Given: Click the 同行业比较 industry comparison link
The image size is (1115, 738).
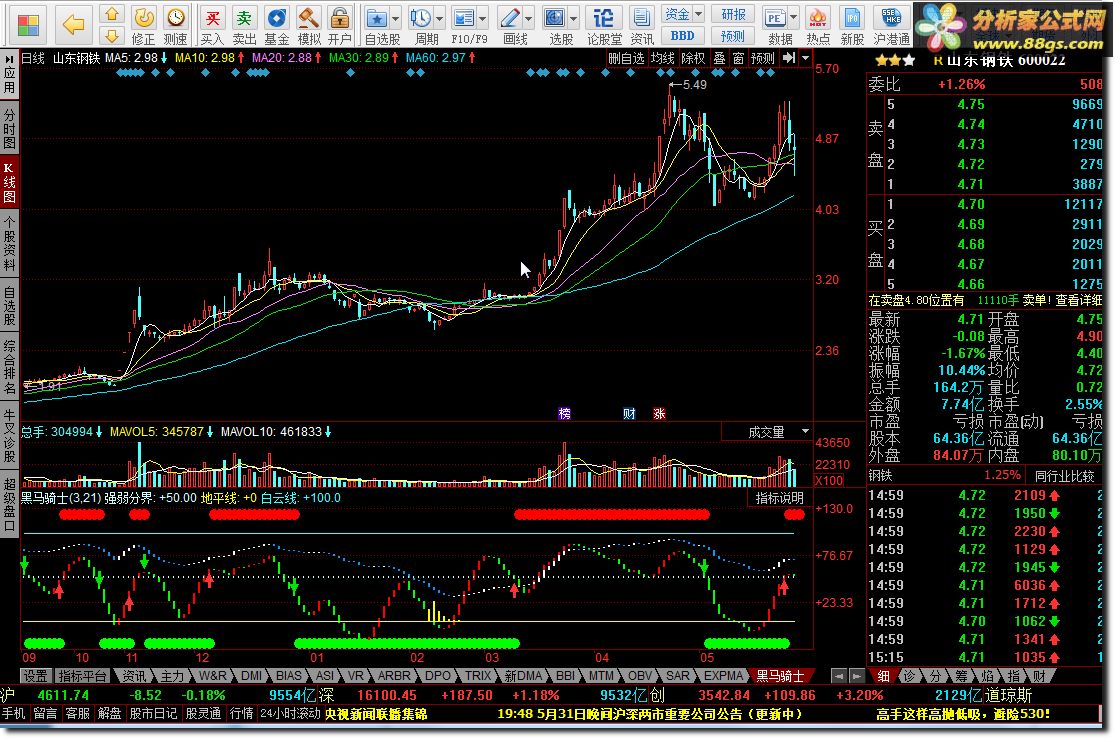Looking at the screenshot, I should (1065, 476).
